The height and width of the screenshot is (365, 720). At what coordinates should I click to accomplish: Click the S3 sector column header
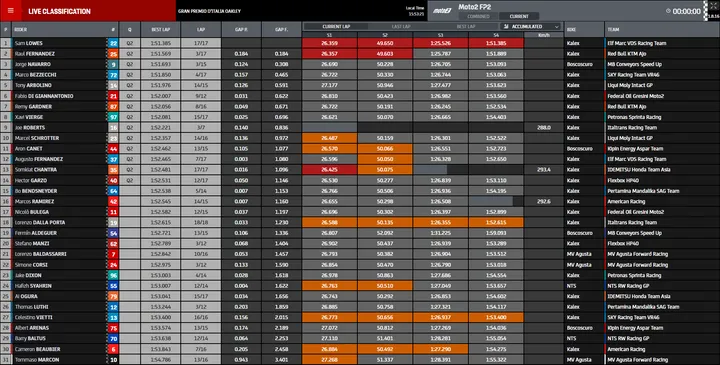pos(440,35)
